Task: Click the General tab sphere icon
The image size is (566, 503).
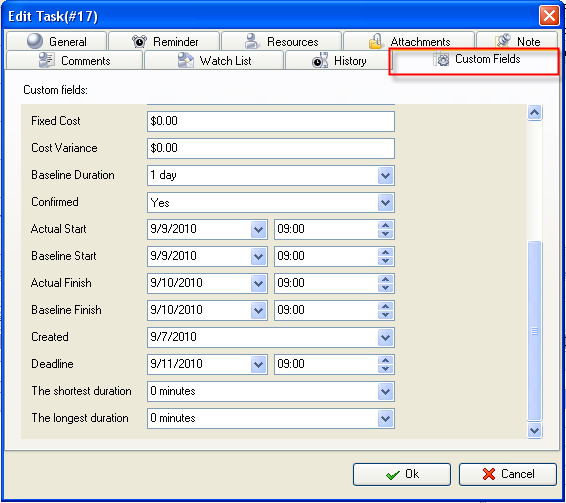Action: point(35,41)
